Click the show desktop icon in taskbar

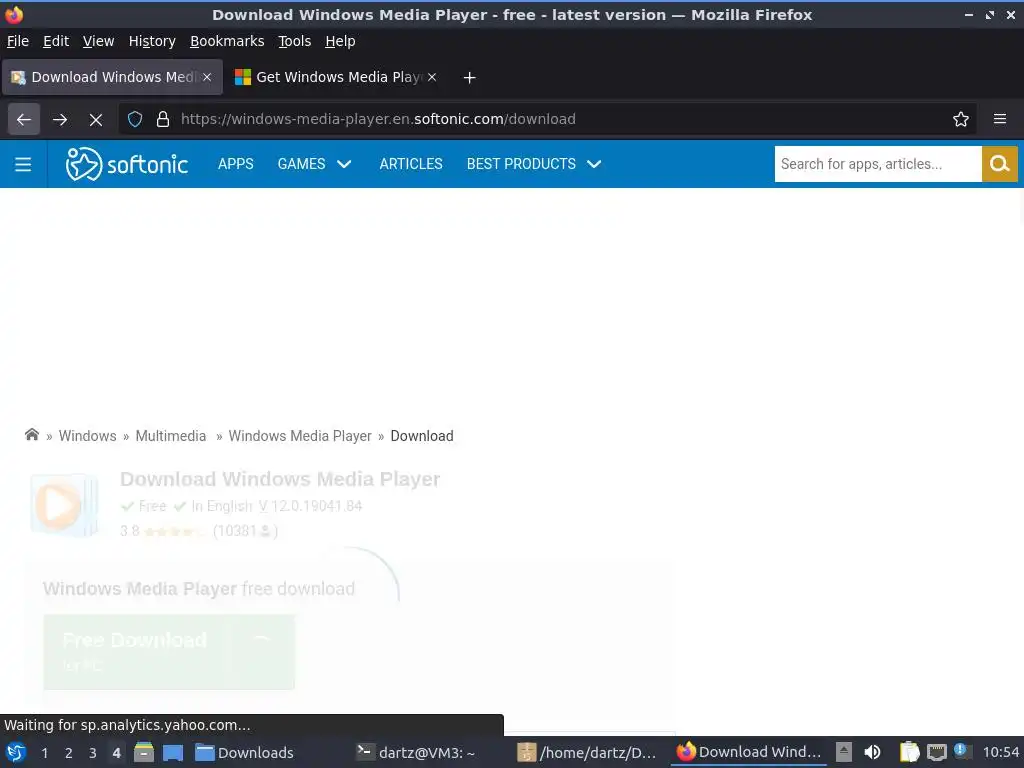pyautogui.click(x=173, y=752)
